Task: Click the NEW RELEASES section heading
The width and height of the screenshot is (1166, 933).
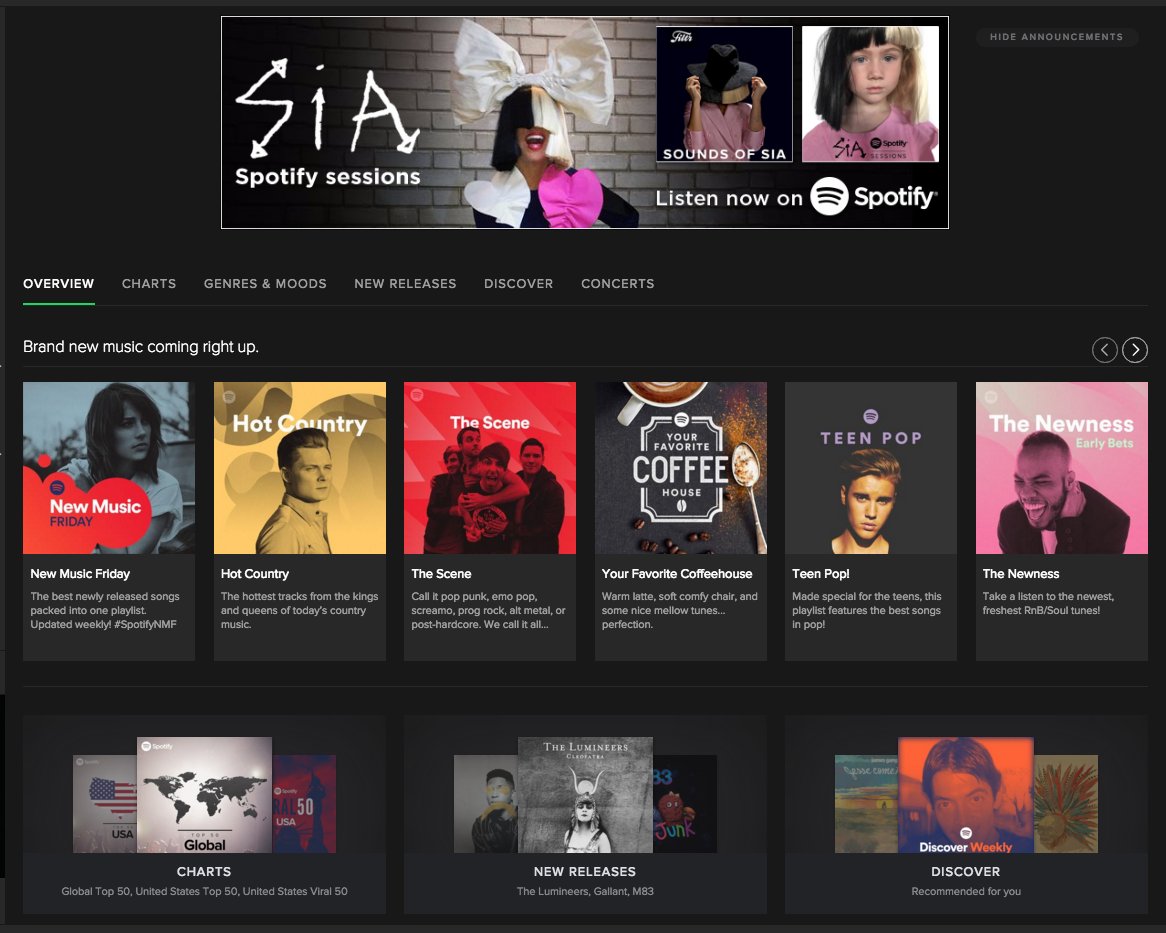Action: 585,871
